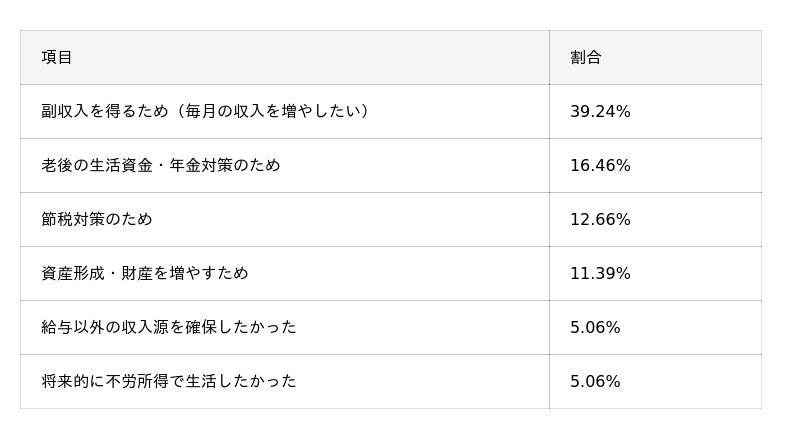The image size is (800, 439).
Task: Click the word 財産 in the fourth row
Action: [152, 274]
